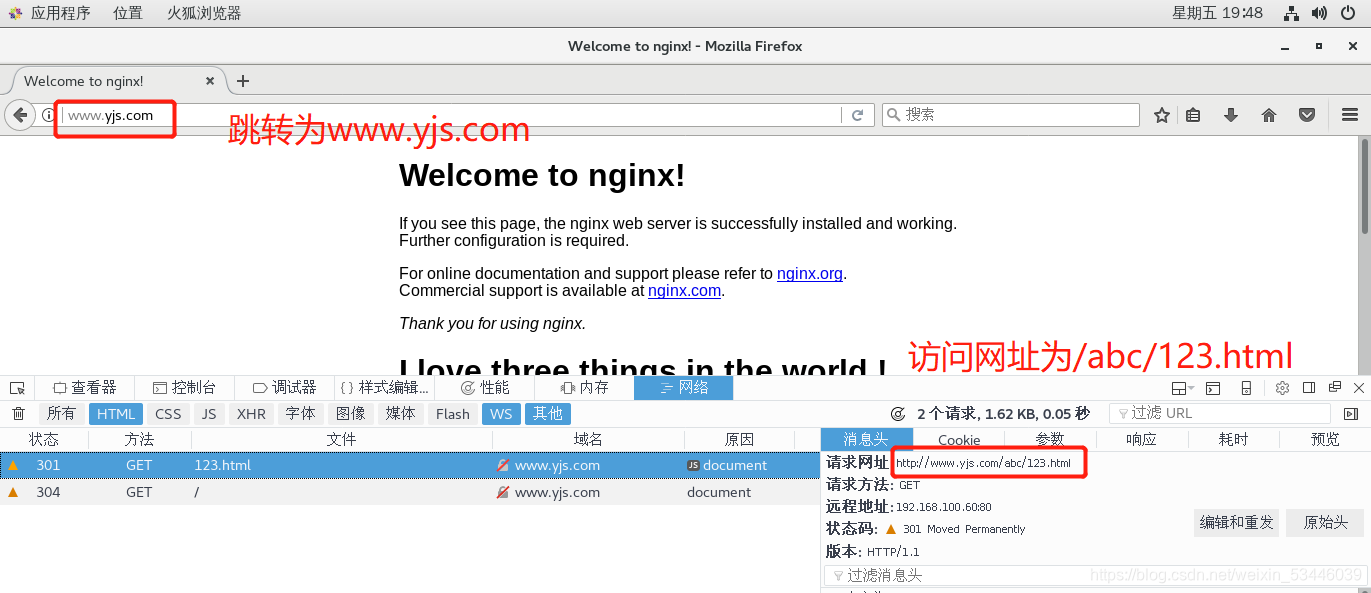This screenshot has width=1371, height=593.
Task: Toggle the WS request filter
Action: coord(501,414)
